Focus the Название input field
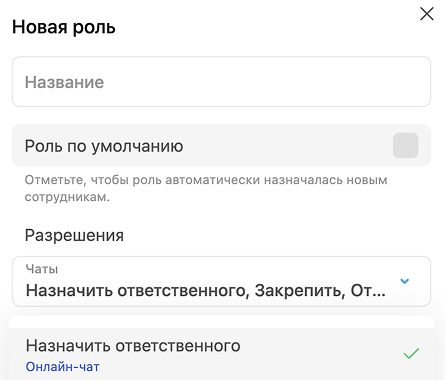The image size is (445, 380). pyautogui.click(x=221, y=82)
